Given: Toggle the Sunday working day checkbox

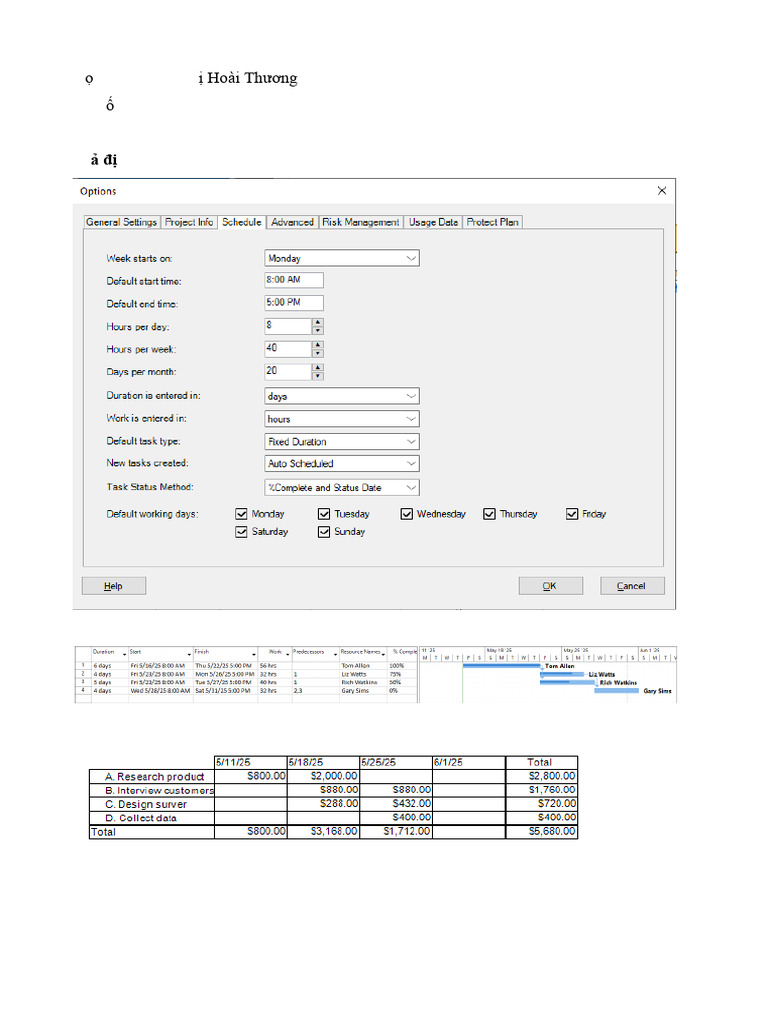Looking at the screenshot, I should tap(324, 532).
